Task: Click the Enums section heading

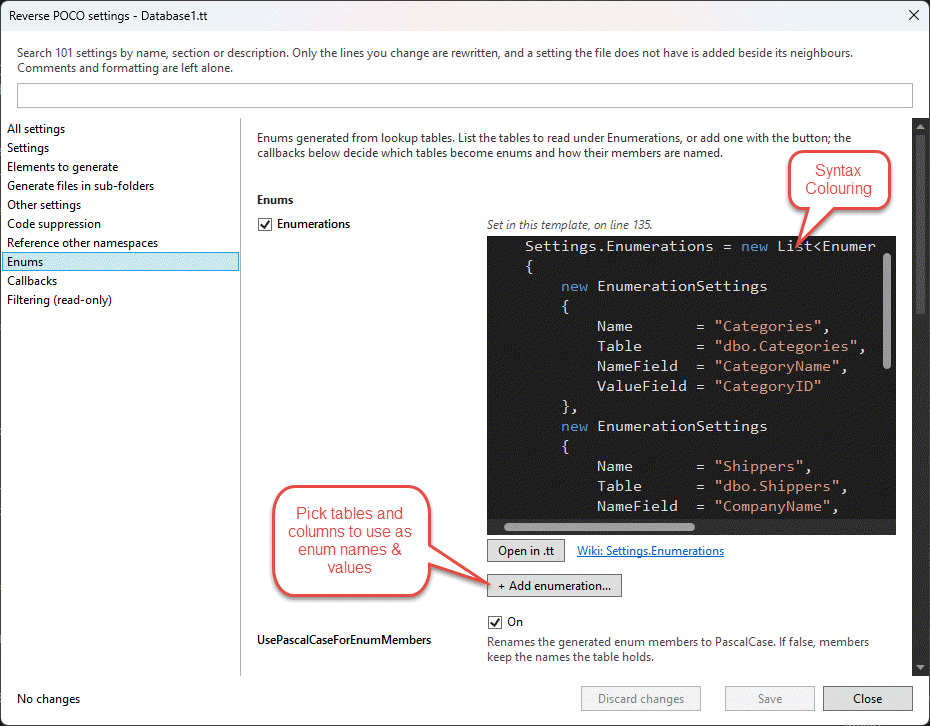Action: point(275,200)
